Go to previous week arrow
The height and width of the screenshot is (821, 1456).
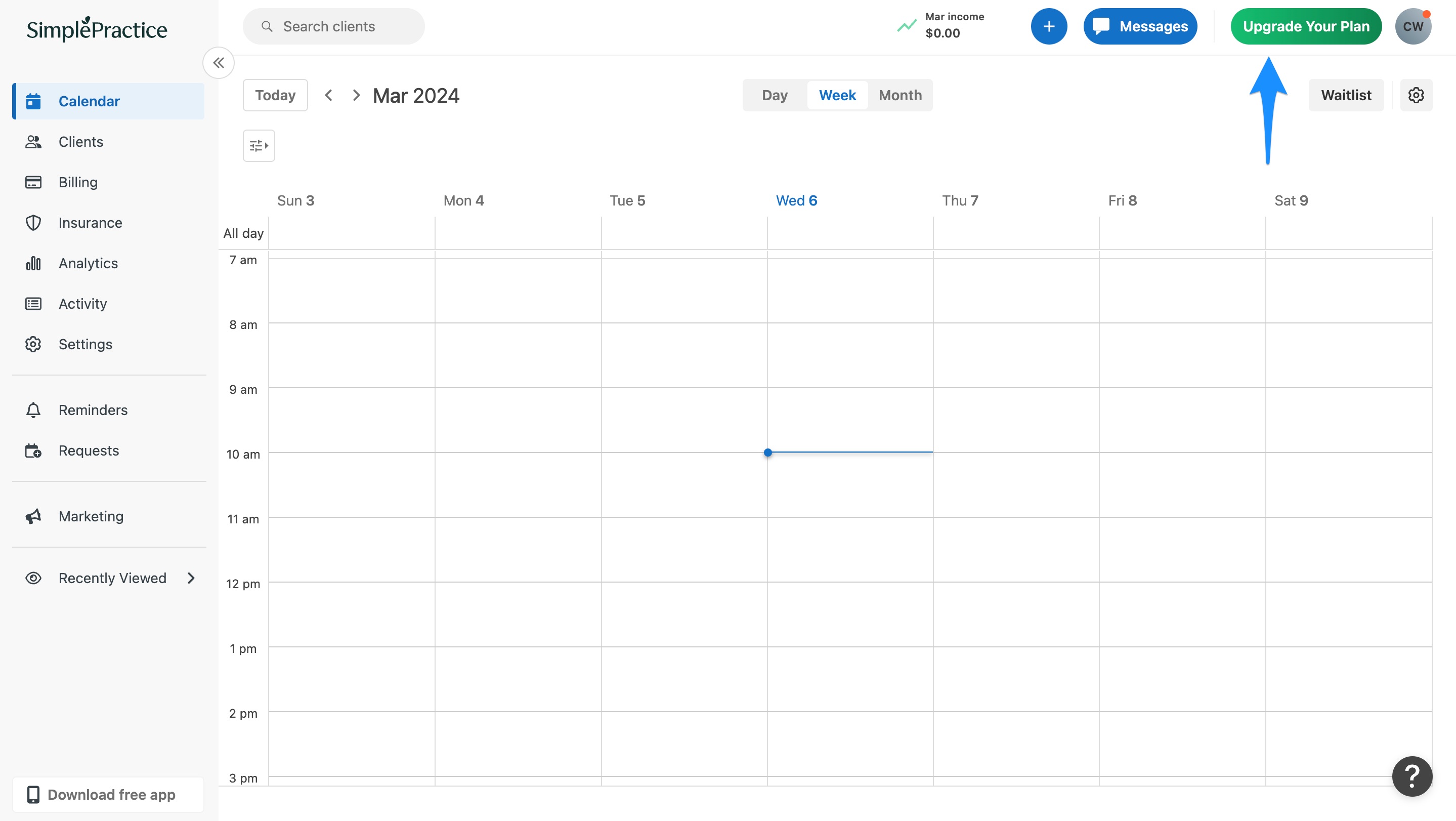[328, 95]
